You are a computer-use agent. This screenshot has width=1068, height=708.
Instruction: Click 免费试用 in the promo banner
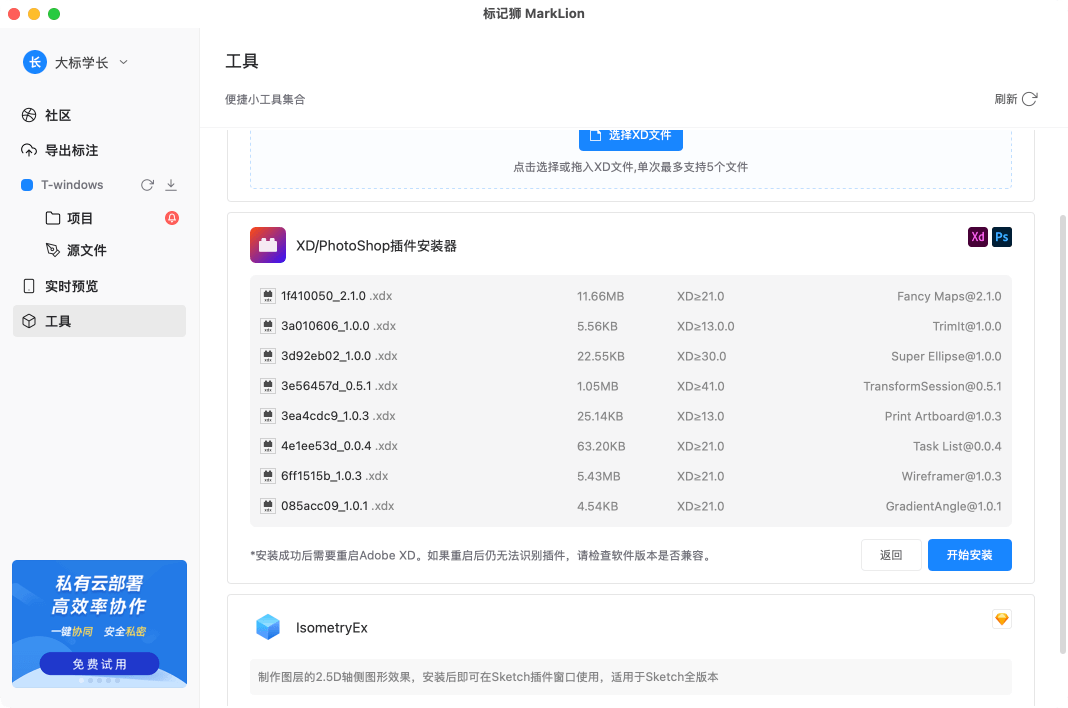(99, 664)
